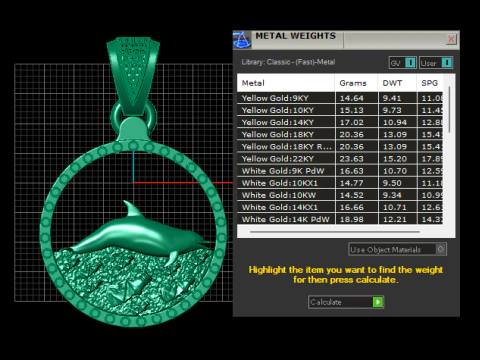Click grams value 23.63

(351, 159)
